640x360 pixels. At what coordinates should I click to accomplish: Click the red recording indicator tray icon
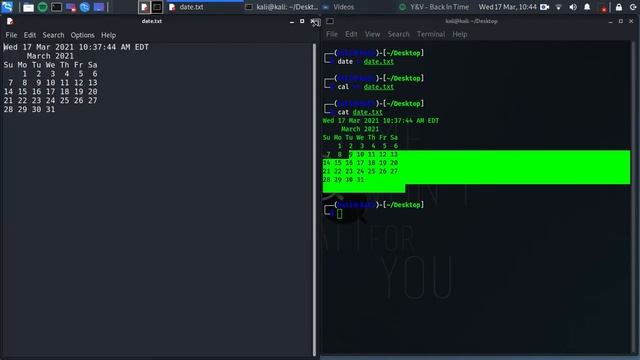click(x=604, y=8)
